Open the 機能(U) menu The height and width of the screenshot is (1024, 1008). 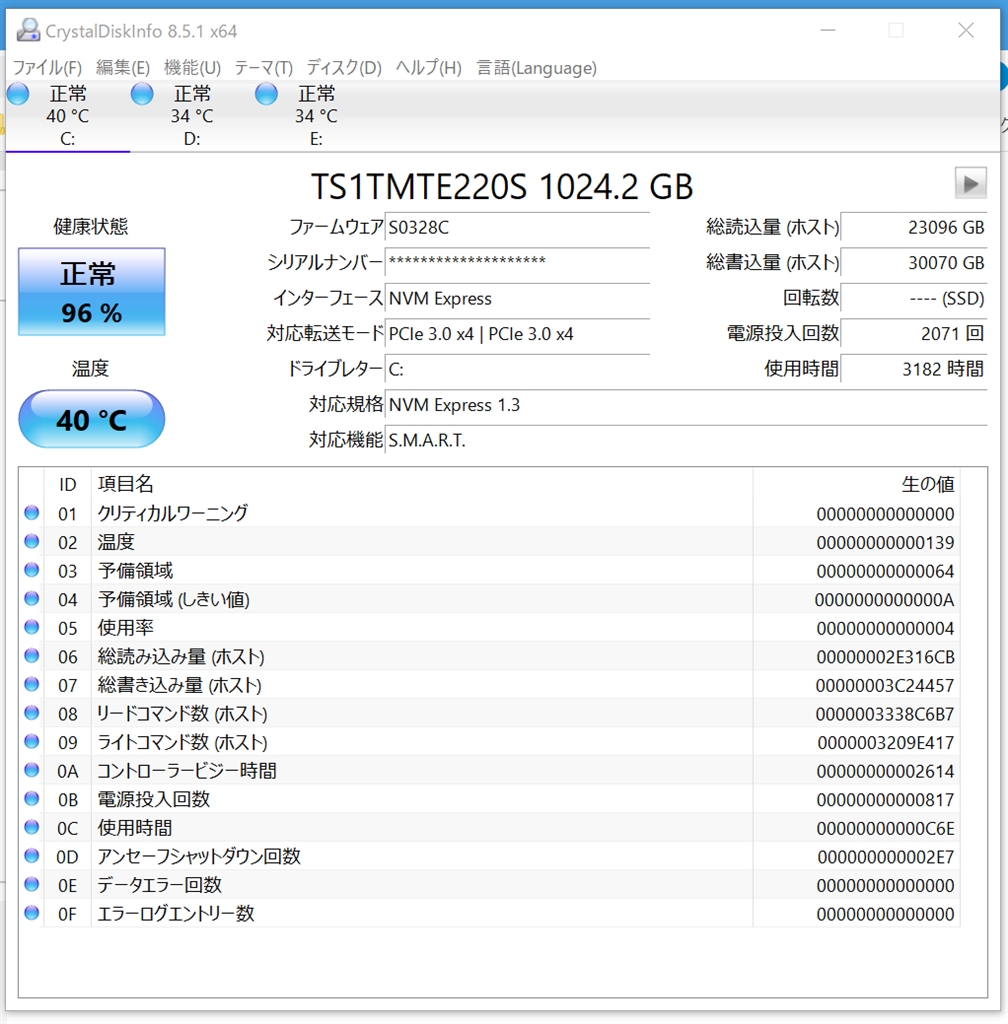click(192, 68)
